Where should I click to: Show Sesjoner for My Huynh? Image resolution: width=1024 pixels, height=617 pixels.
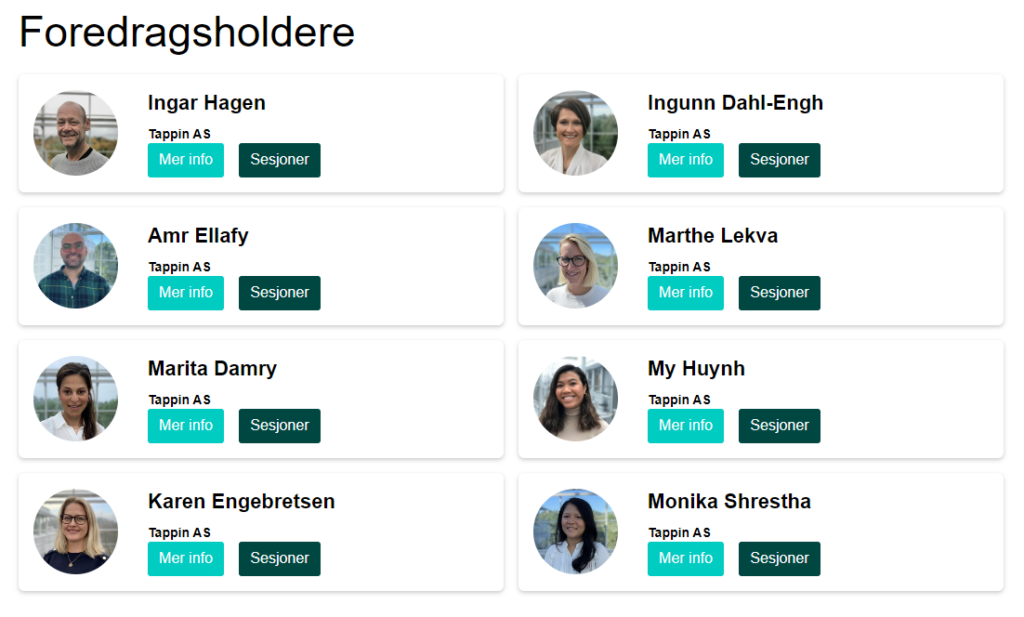(779, 426)
